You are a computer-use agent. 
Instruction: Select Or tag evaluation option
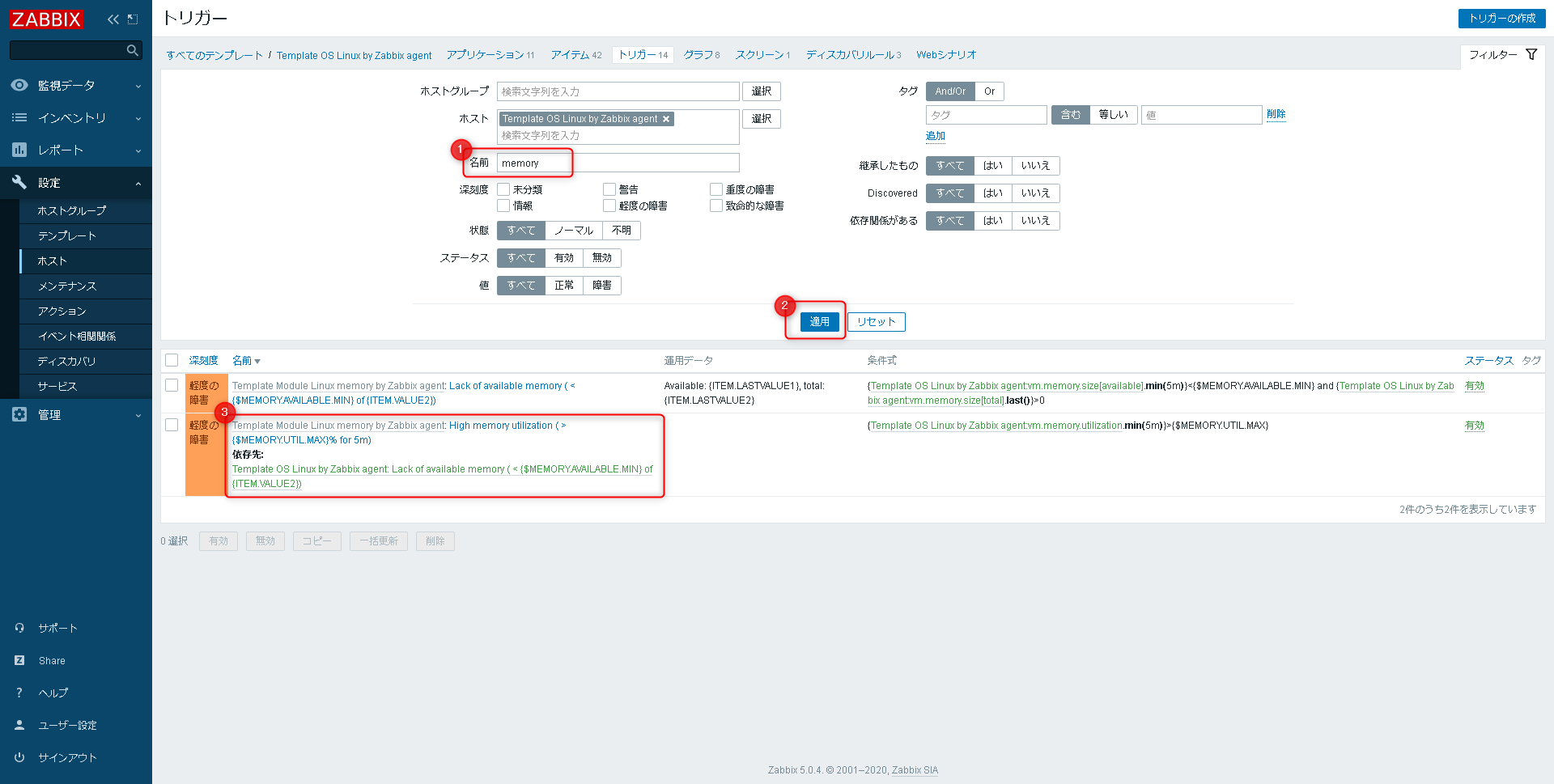pyautogui.click(x=989, y=91)
